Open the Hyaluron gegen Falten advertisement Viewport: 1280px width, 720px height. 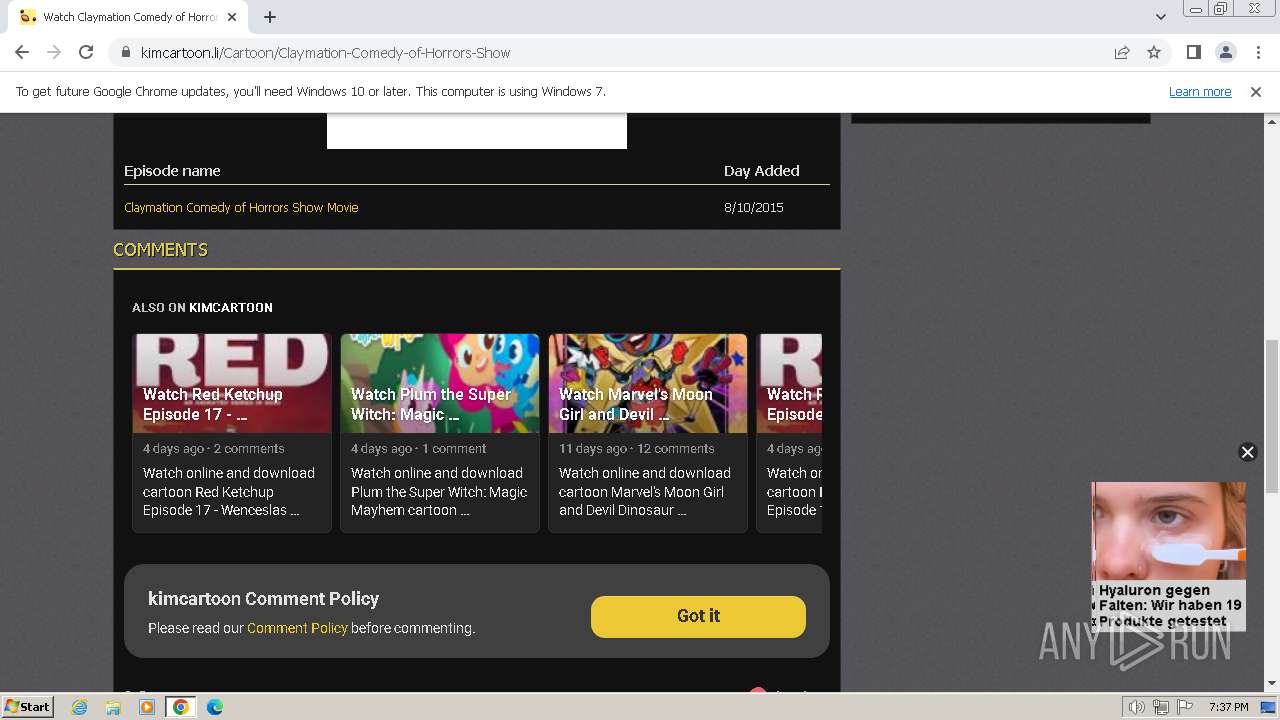click(1169, 556)
